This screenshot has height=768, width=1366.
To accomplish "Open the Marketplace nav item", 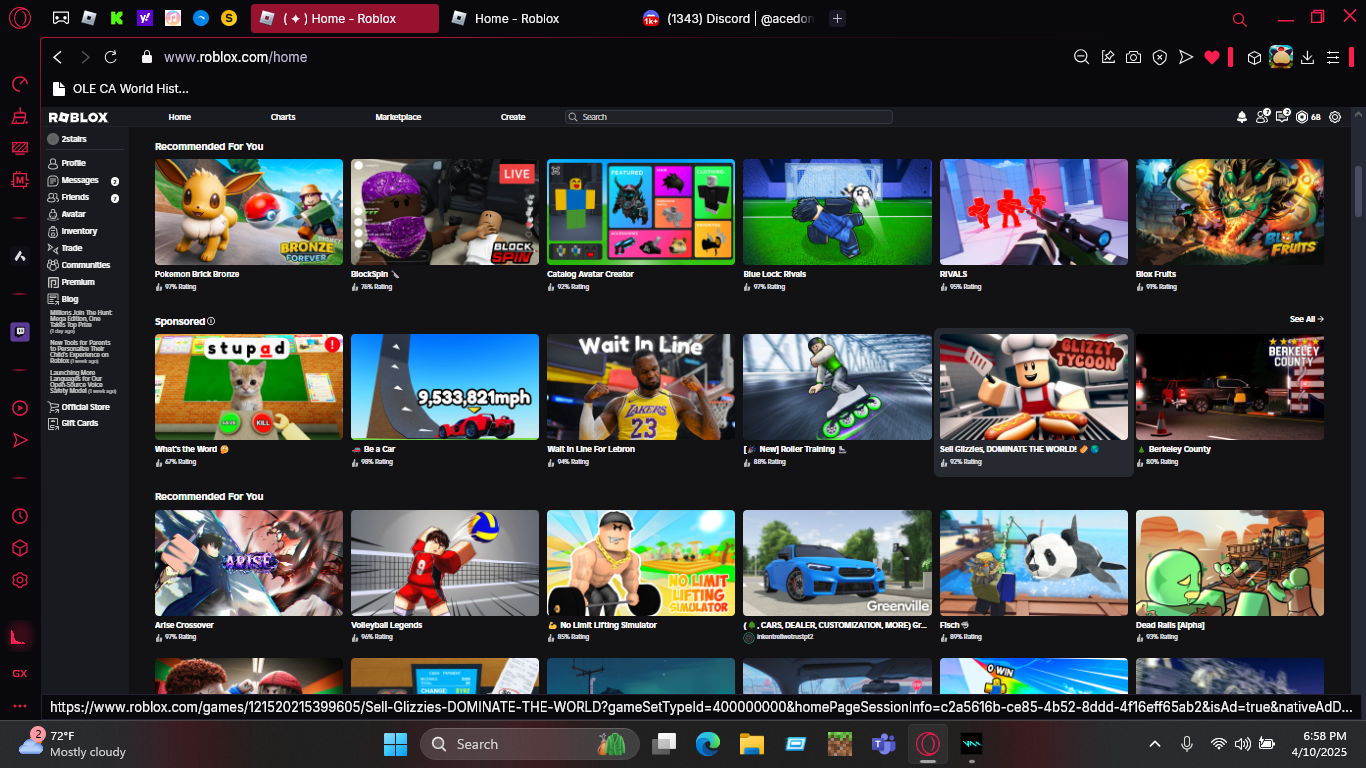I will pos(398,117).
